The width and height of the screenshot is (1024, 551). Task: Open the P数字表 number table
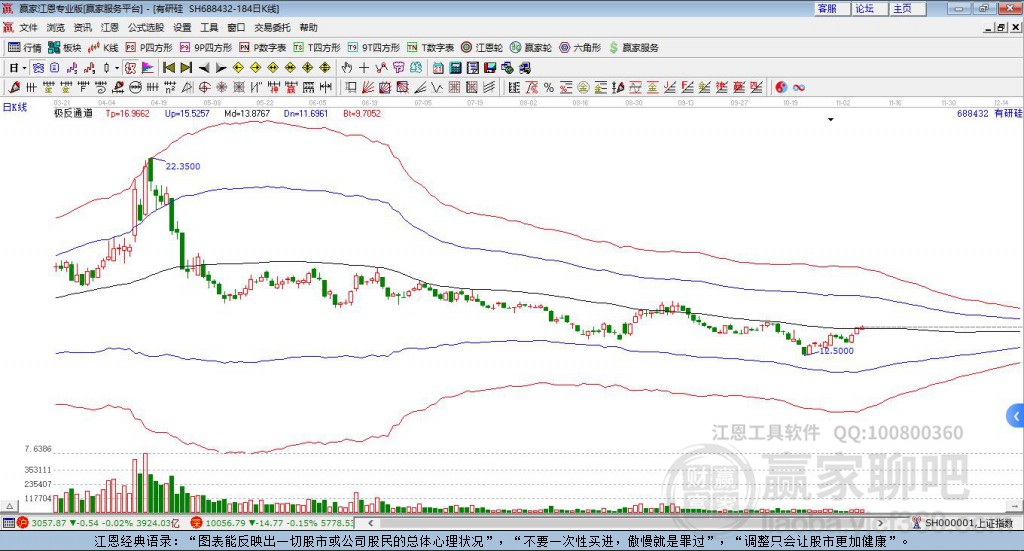pos(263,48)
